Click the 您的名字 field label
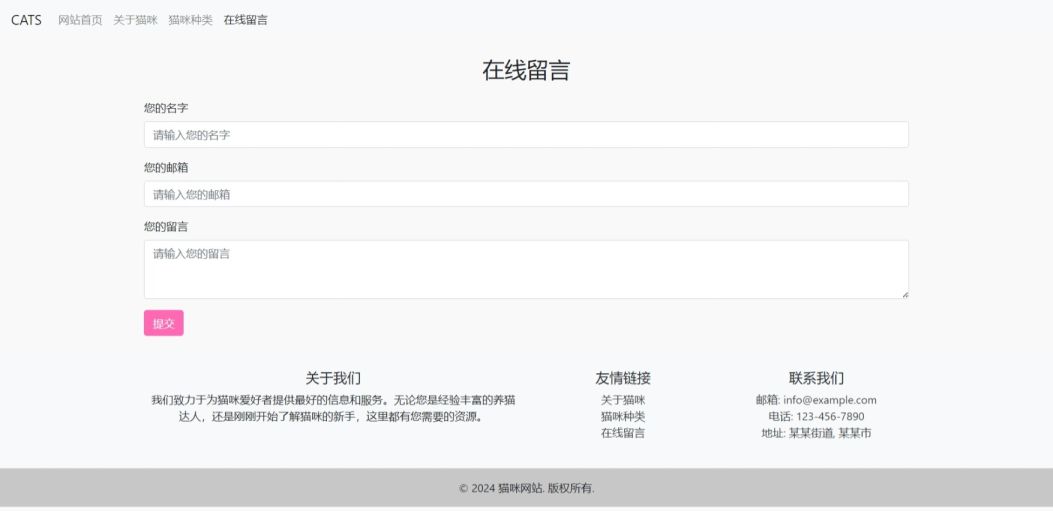This screenshot has width=1053, height=511. coord(166,108)
